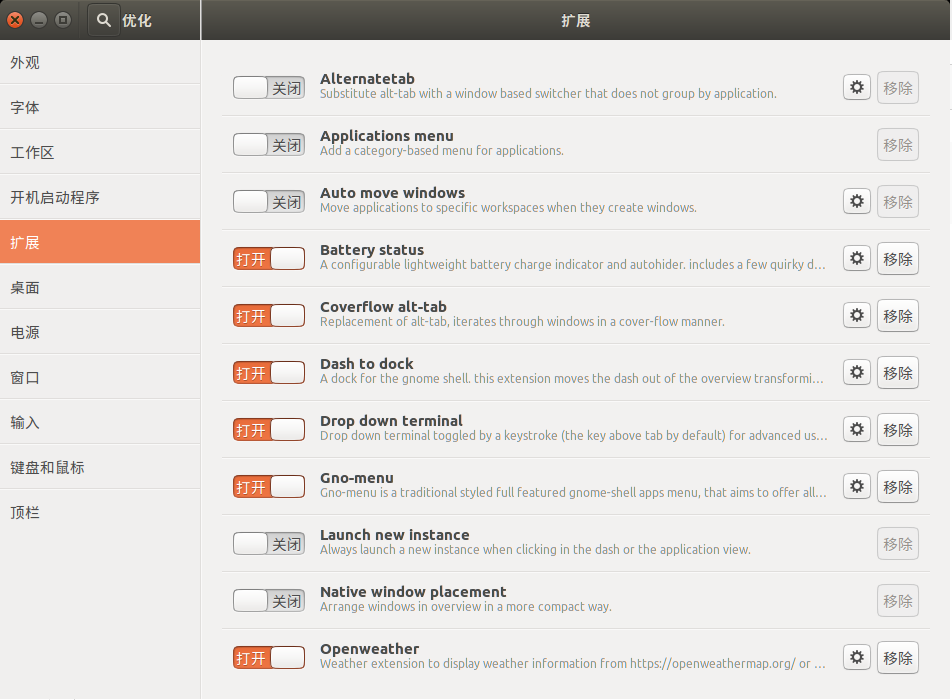Click 移除 for Coverflow alt-tab
Image resolution: width=952 pixels, height=700 pixels.
pos(898,316)
